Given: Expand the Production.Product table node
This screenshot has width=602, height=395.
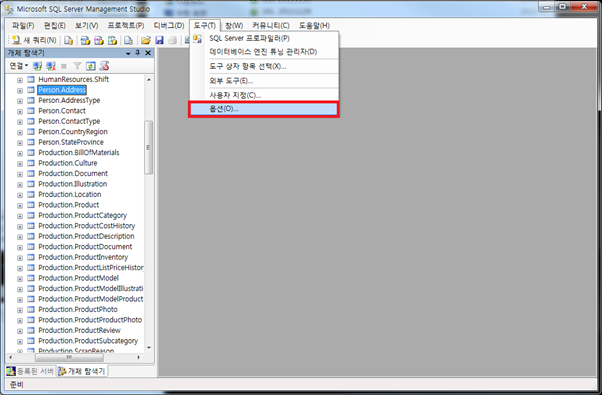Looking at the screenshot, I should pos(20,205).
